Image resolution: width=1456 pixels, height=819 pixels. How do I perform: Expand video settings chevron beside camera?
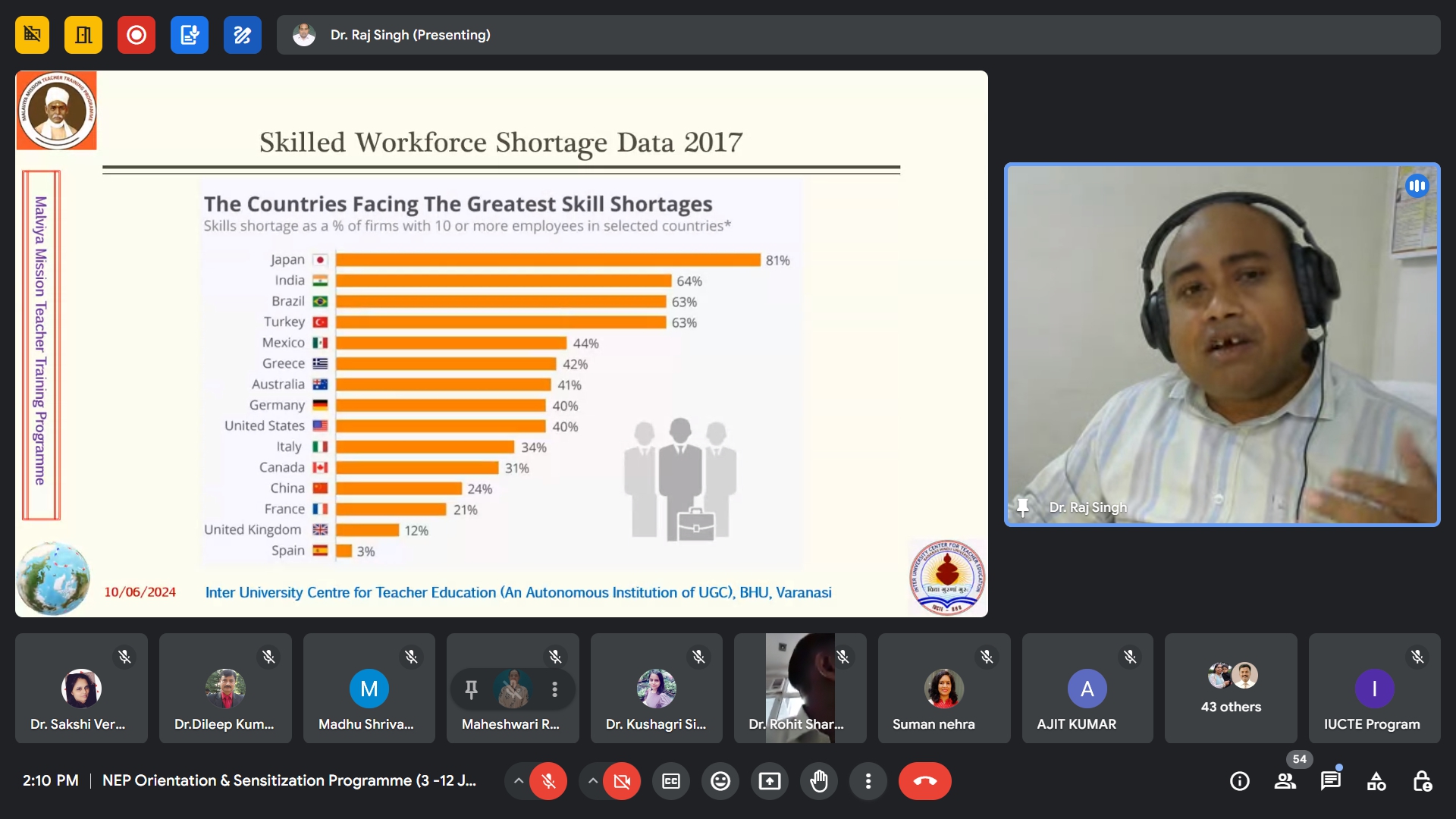click(x=593, y=781)
